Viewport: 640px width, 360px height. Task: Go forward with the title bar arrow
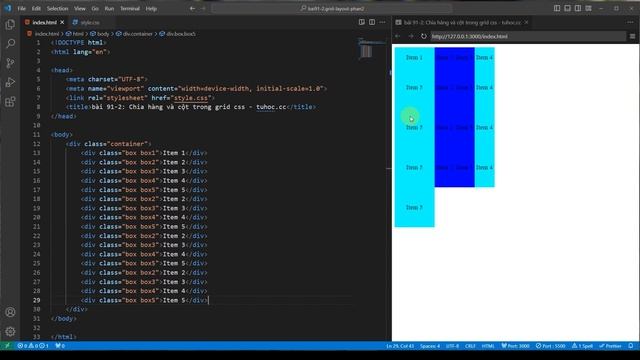tap(203, 8)
